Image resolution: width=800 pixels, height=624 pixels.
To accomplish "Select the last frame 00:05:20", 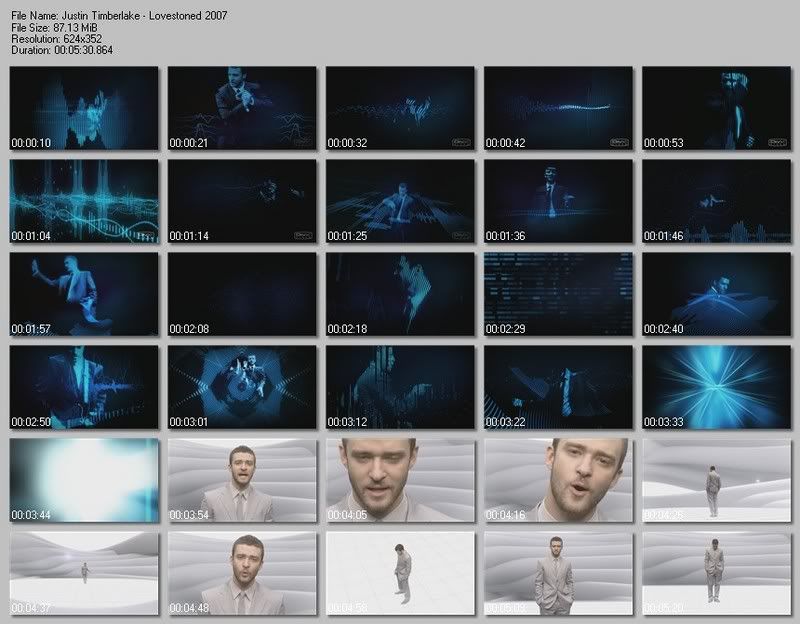I will click(716, 573).
